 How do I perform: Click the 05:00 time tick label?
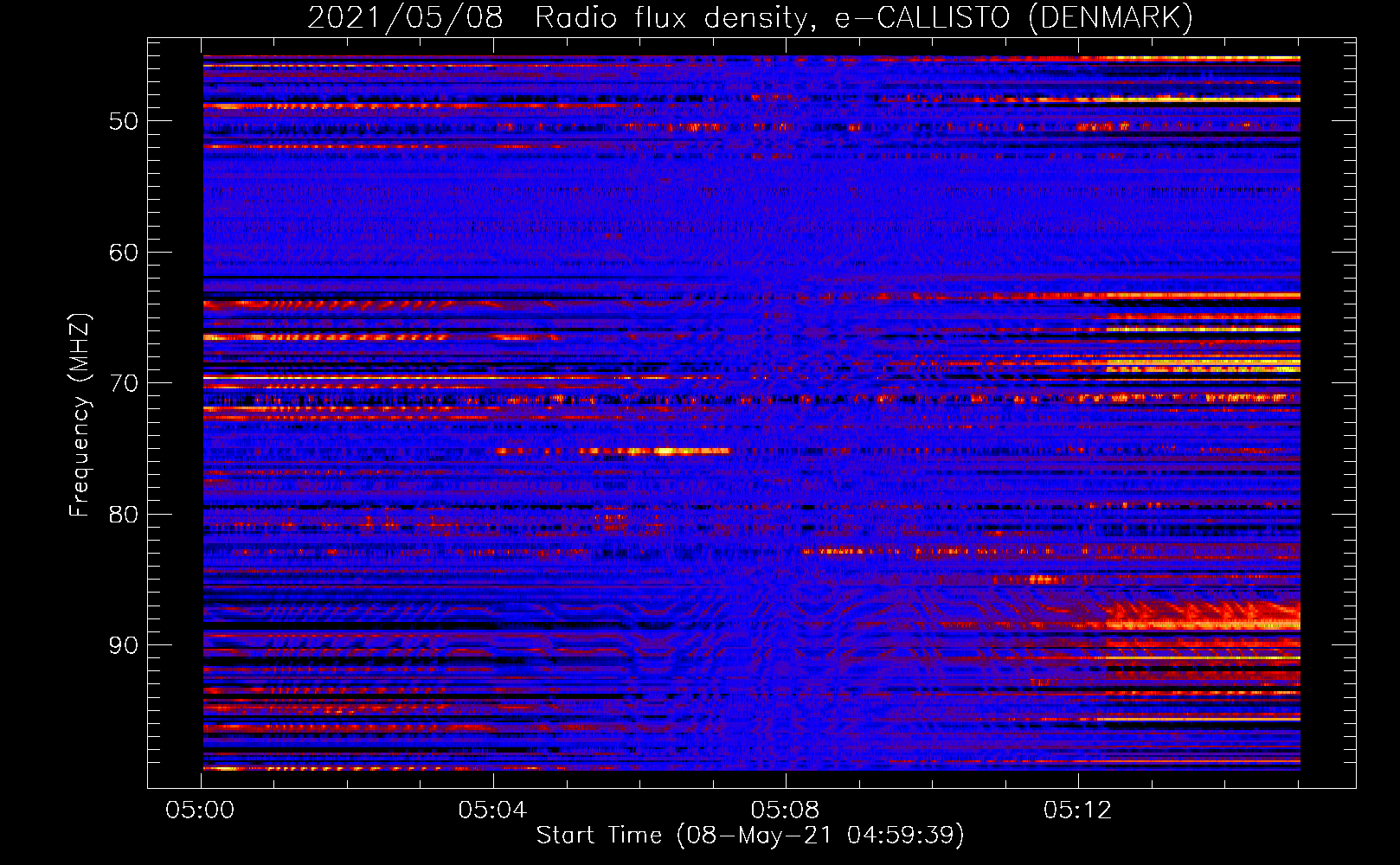(x=201, y=811)
